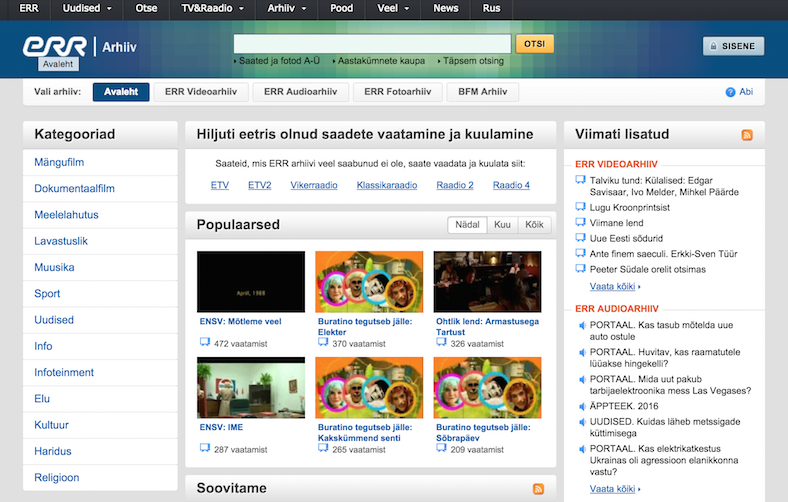Click the OTSI search button
The height and width of the screenshot is (502, 788).
[x=535, y=44]
